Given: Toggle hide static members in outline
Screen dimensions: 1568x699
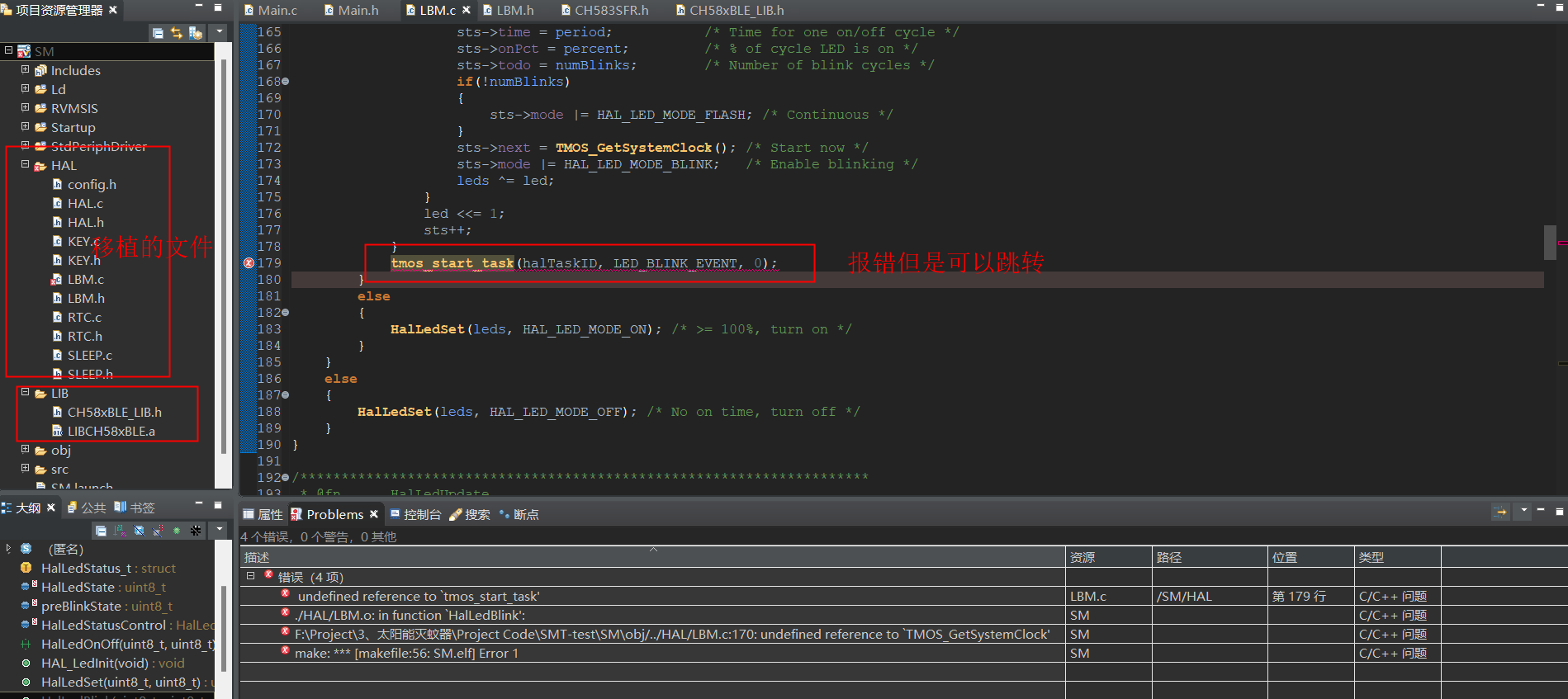Looking at the screenshot, I should 158,531.
